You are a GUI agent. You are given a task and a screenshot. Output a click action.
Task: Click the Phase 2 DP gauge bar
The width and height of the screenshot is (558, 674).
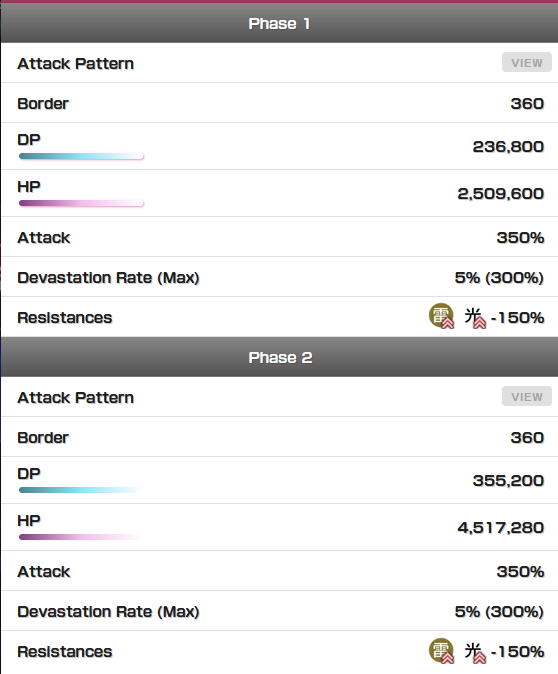click(x=81, y=490)
